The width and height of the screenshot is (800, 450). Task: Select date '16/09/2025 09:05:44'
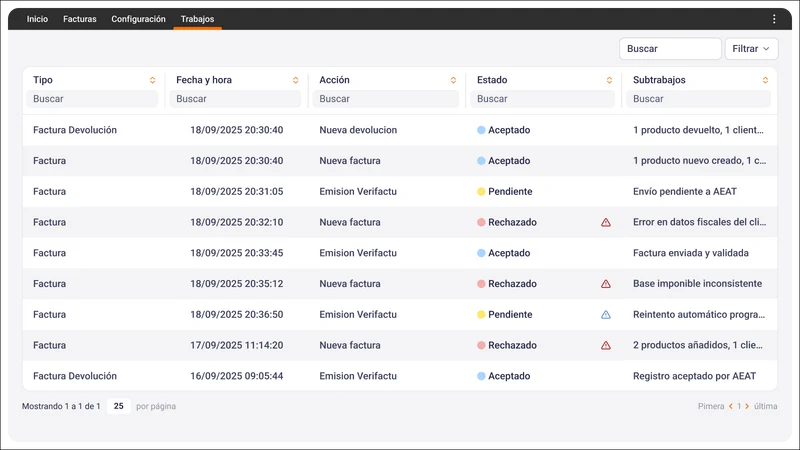[x=237, y=376]
